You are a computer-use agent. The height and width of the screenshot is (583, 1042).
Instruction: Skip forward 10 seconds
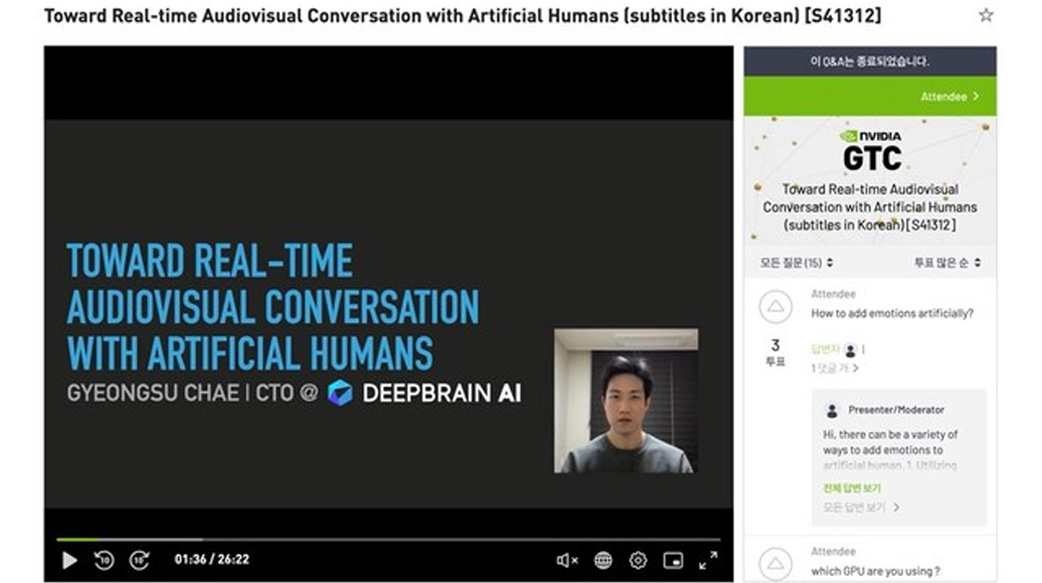[x=139, y=560]
